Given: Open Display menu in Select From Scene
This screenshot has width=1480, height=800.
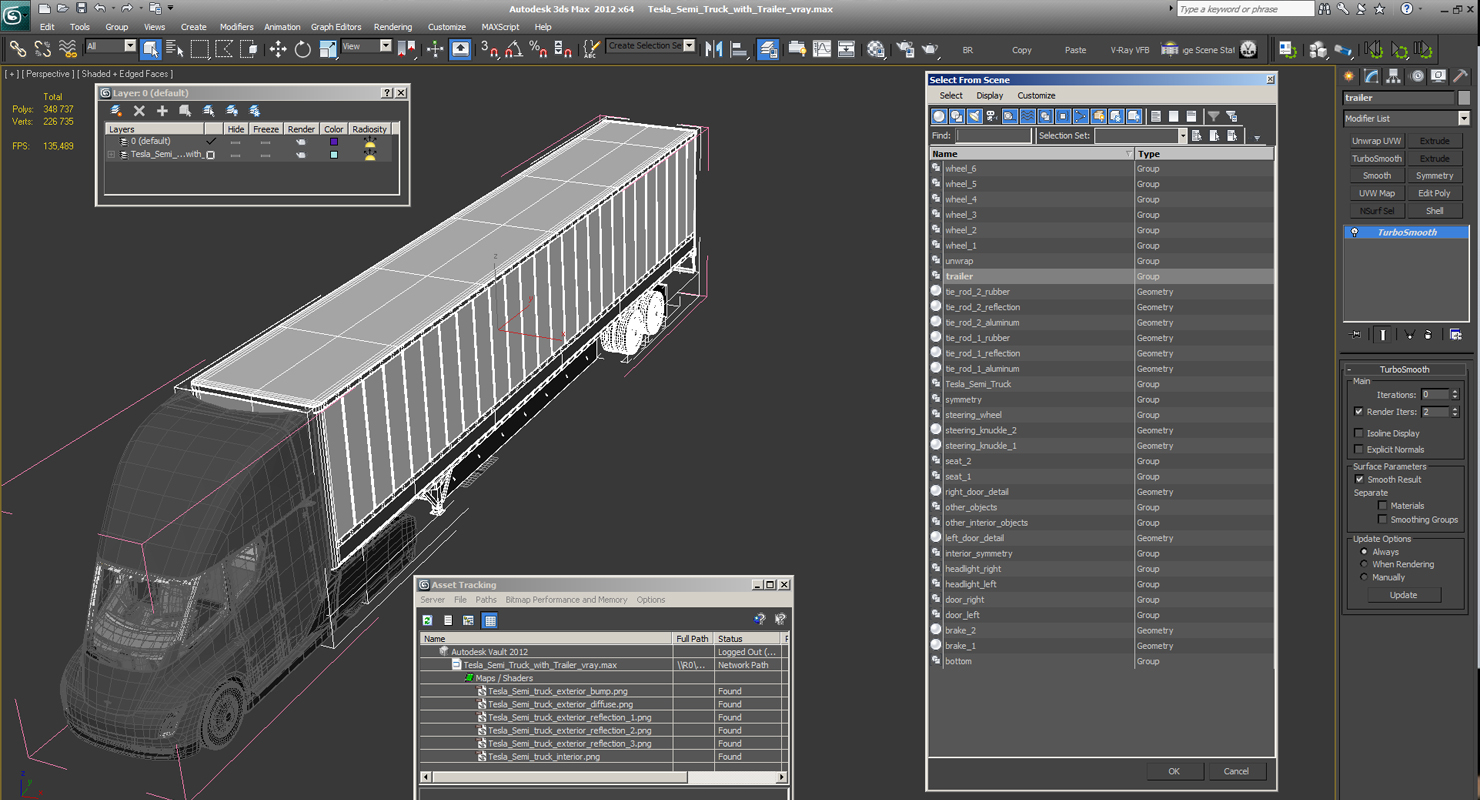Looking at the screenshot, I should pyautogui.click(x=989, y=96).
